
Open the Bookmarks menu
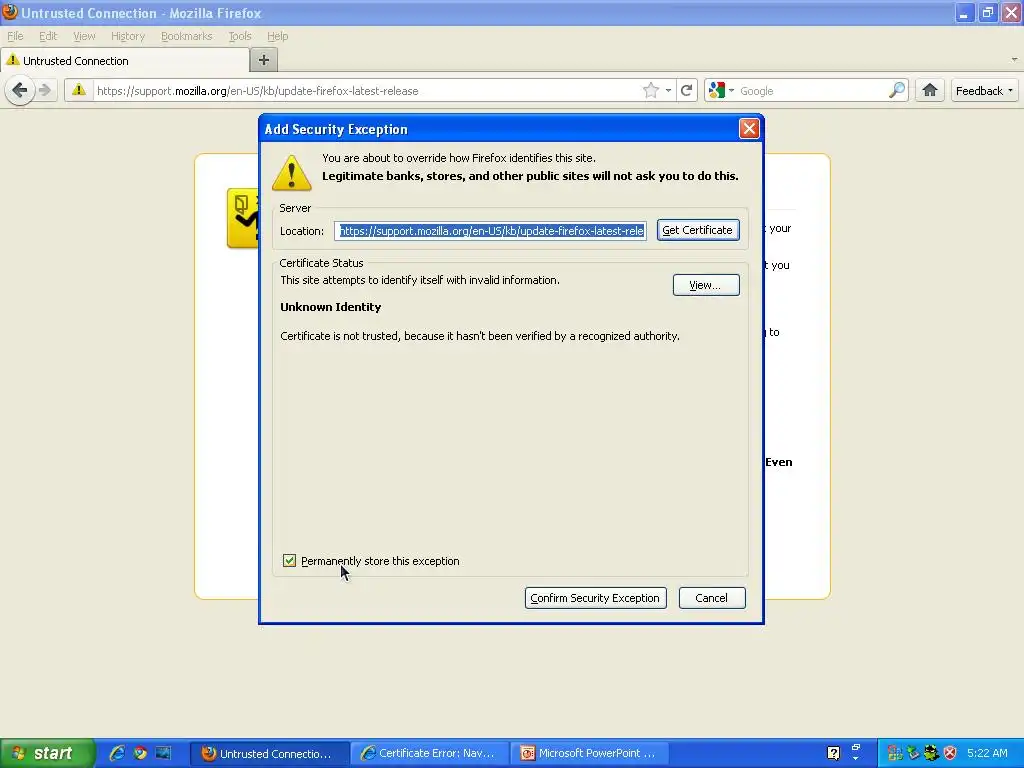(187, 36)
